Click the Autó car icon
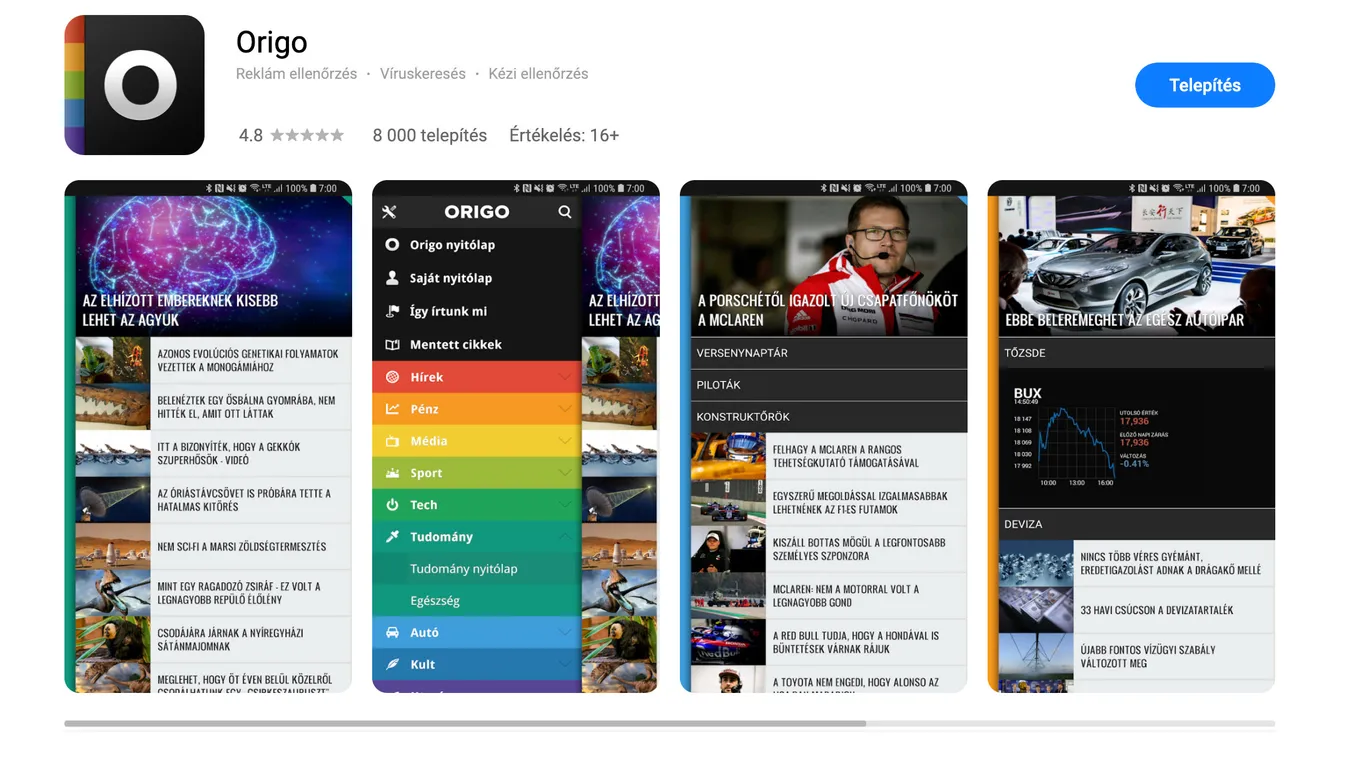 click(392, 632)
